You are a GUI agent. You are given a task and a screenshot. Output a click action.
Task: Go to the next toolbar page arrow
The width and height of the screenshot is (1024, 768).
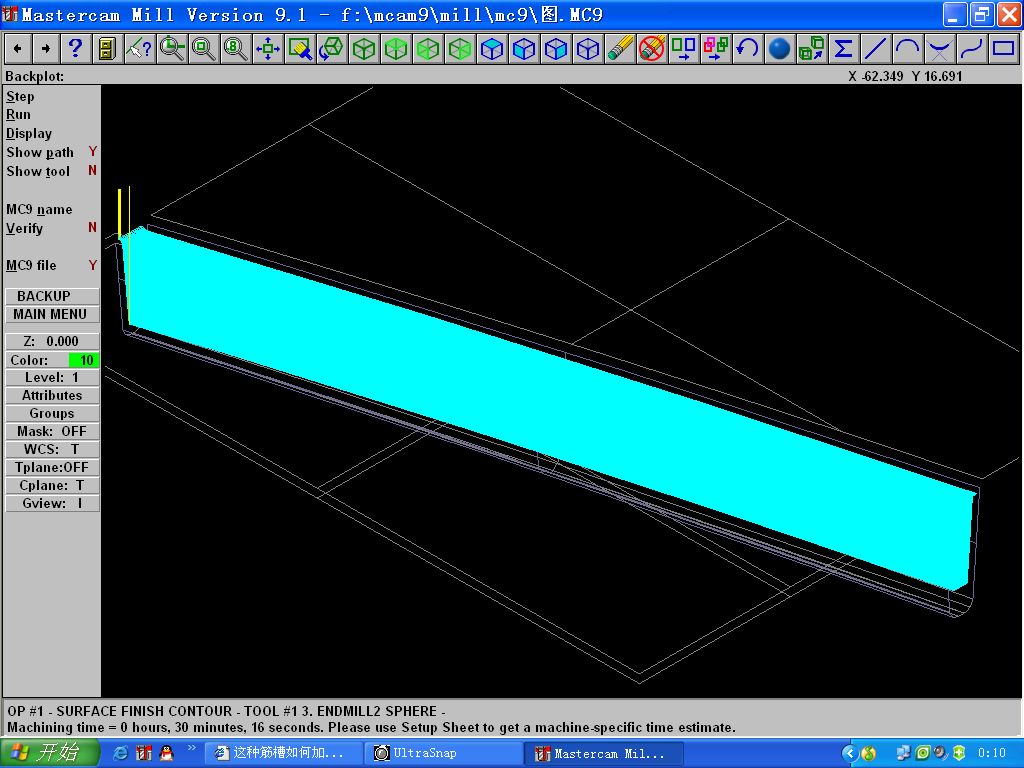coord(45,48)
